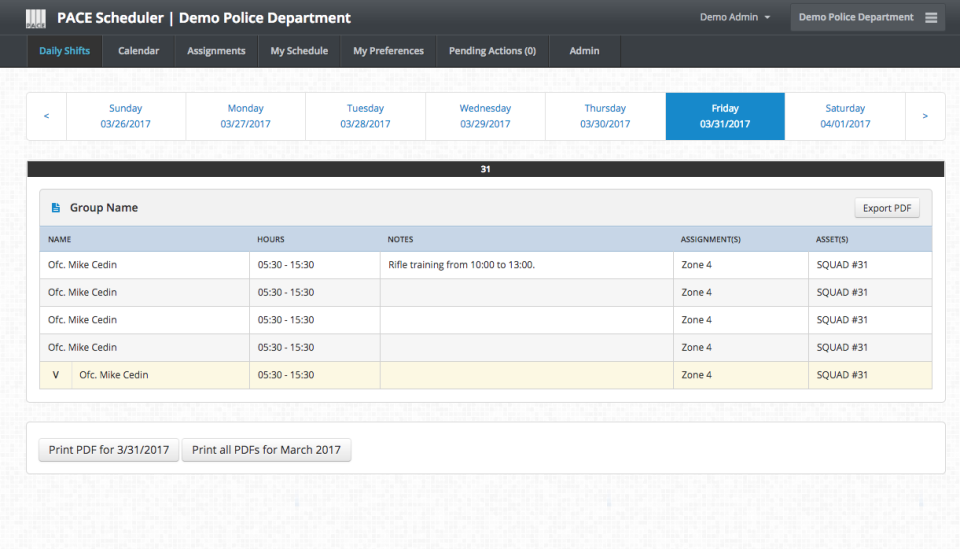Open My Preferences tab
Viewport: 960px width, 549px height.
point(388,51)
